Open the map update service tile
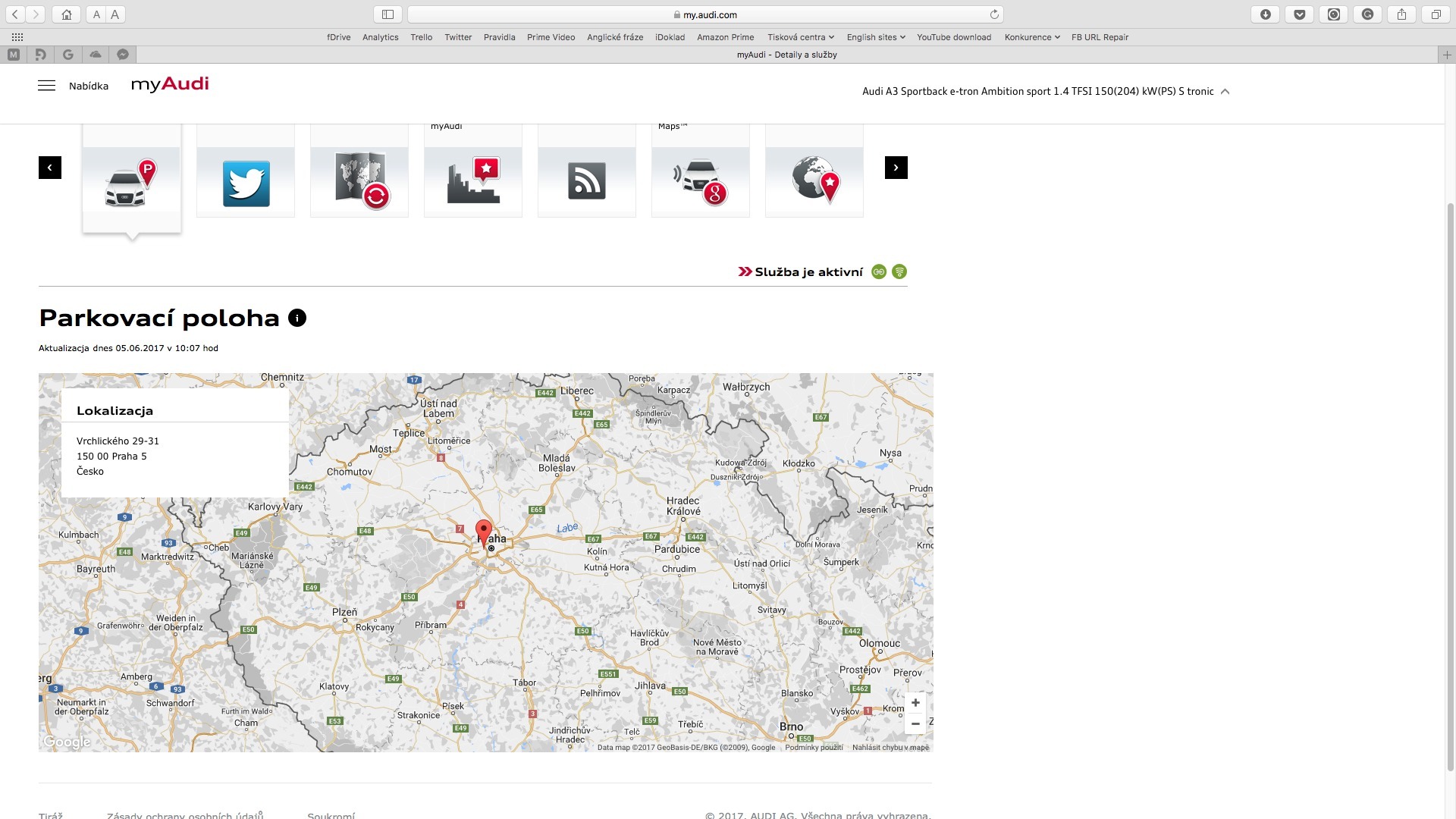This screenshot has width=1456, height=819. coord(359,182)
